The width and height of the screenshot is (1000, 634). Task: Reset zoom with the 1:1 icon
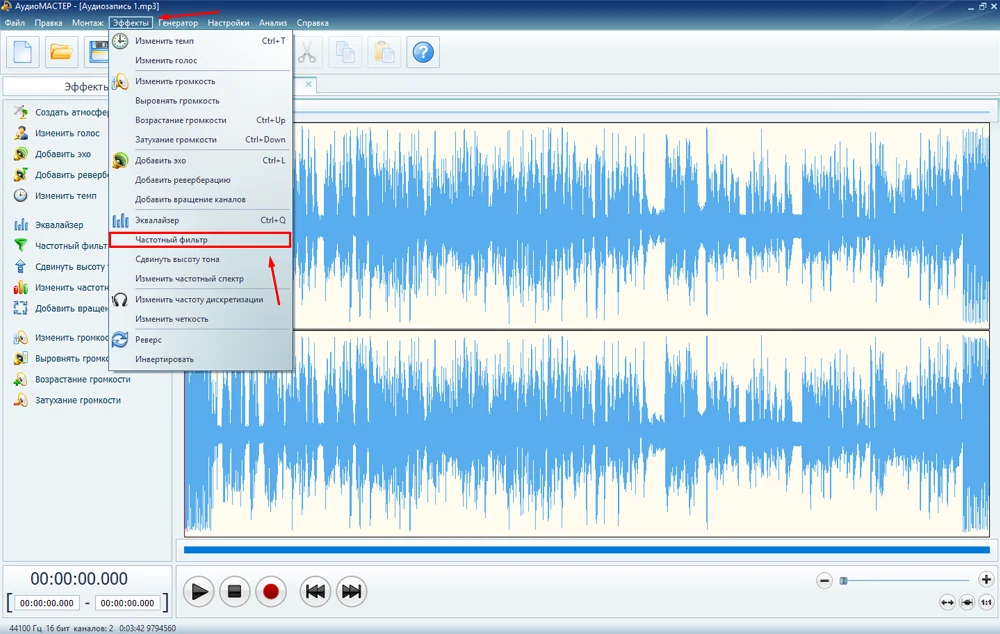click(987, 602)
